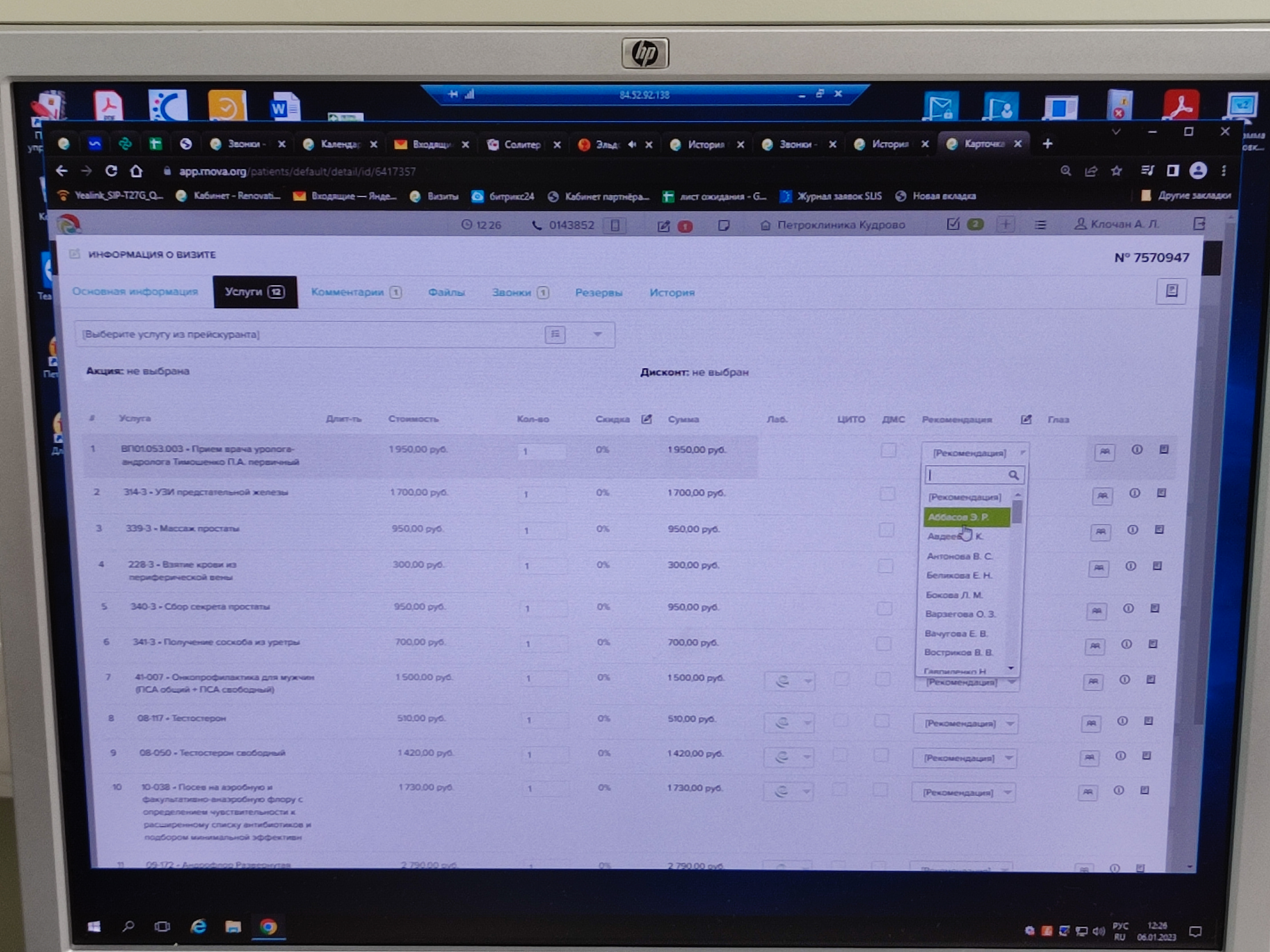
Task: Open the История tab
Action: click(x=672, y=293)
